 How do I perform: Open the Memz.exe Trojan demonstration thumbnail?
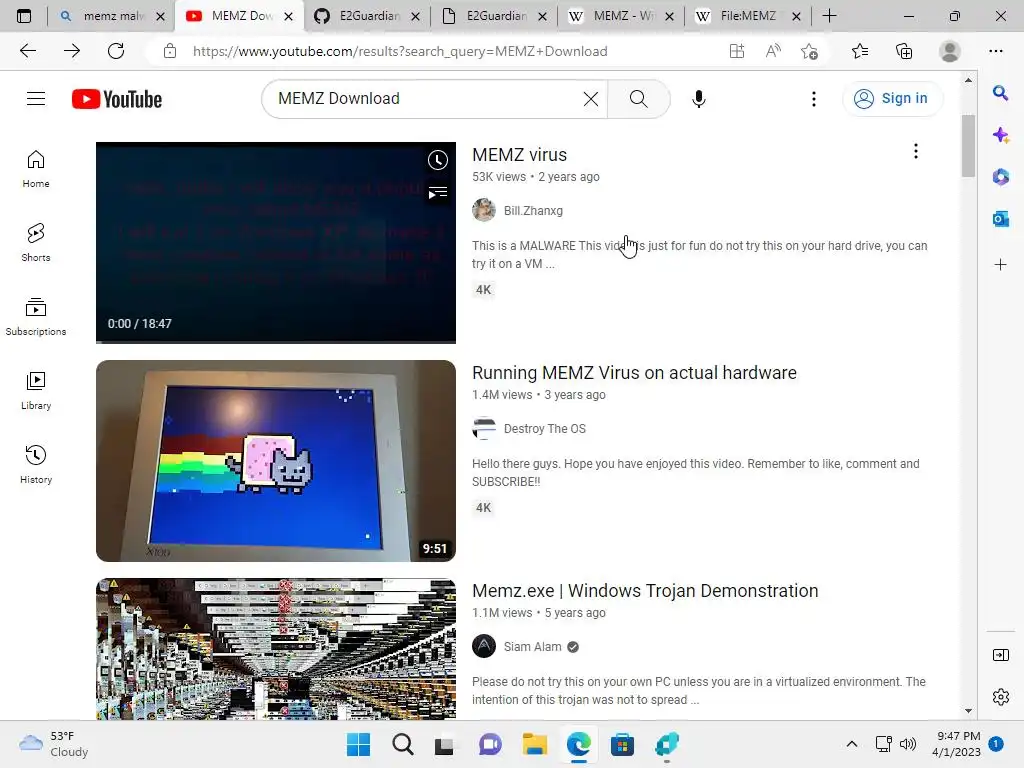276,649
